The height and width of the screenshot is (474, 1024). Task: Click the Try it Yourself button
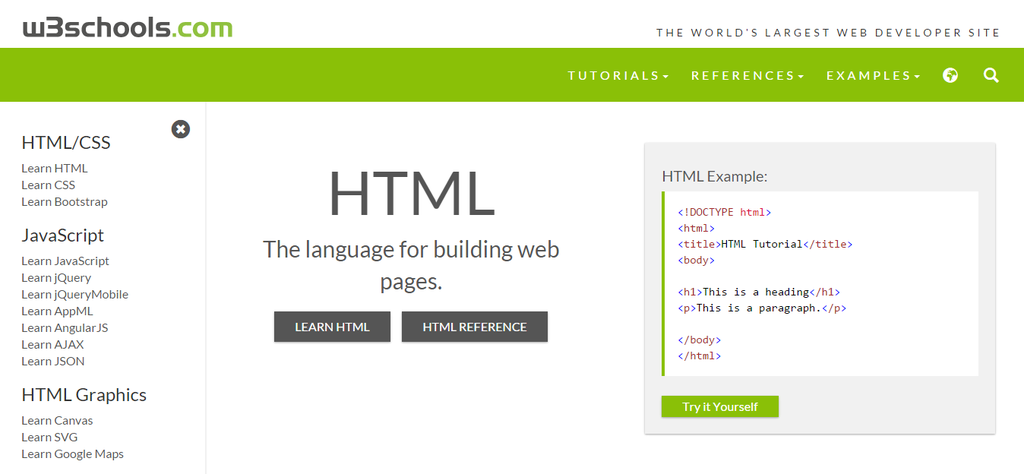pyautogui.click(x=720, y=407)
